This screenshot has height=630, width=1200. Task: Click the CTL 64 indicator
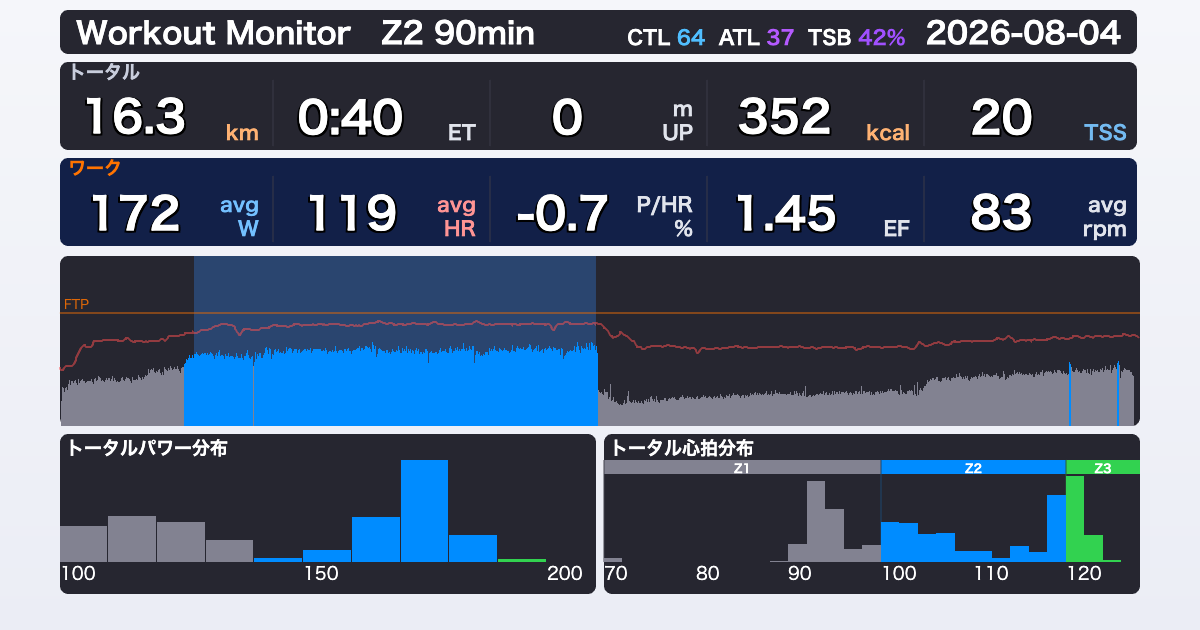coord(666,38)
